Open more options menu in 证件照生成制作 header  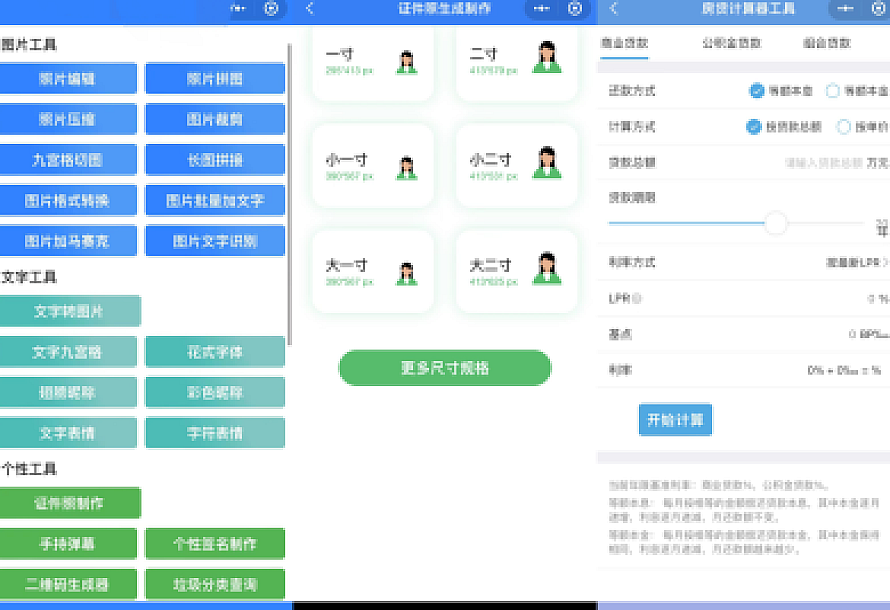[x=543, y=9]
